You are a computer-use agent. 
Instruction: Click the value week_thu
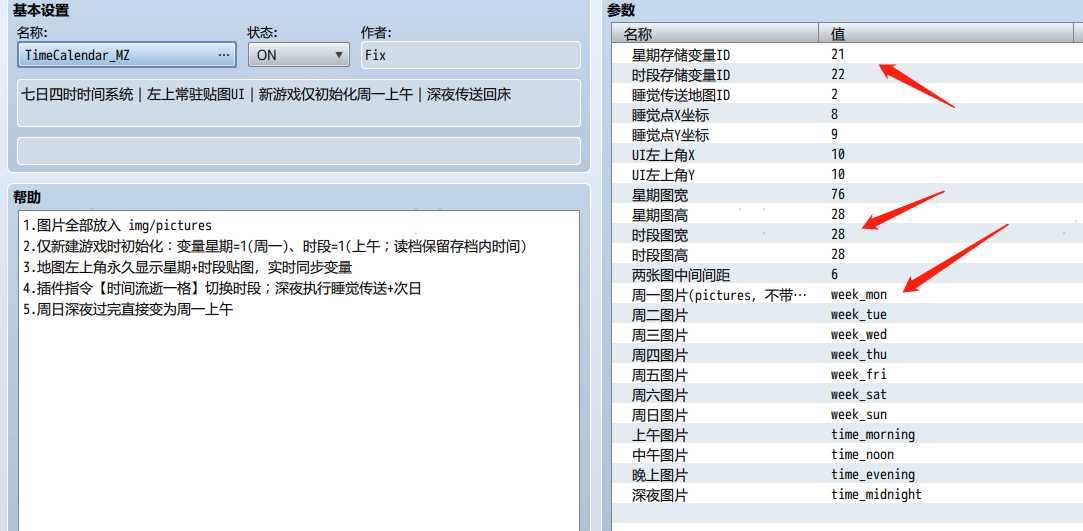click(x=859, y=354)
